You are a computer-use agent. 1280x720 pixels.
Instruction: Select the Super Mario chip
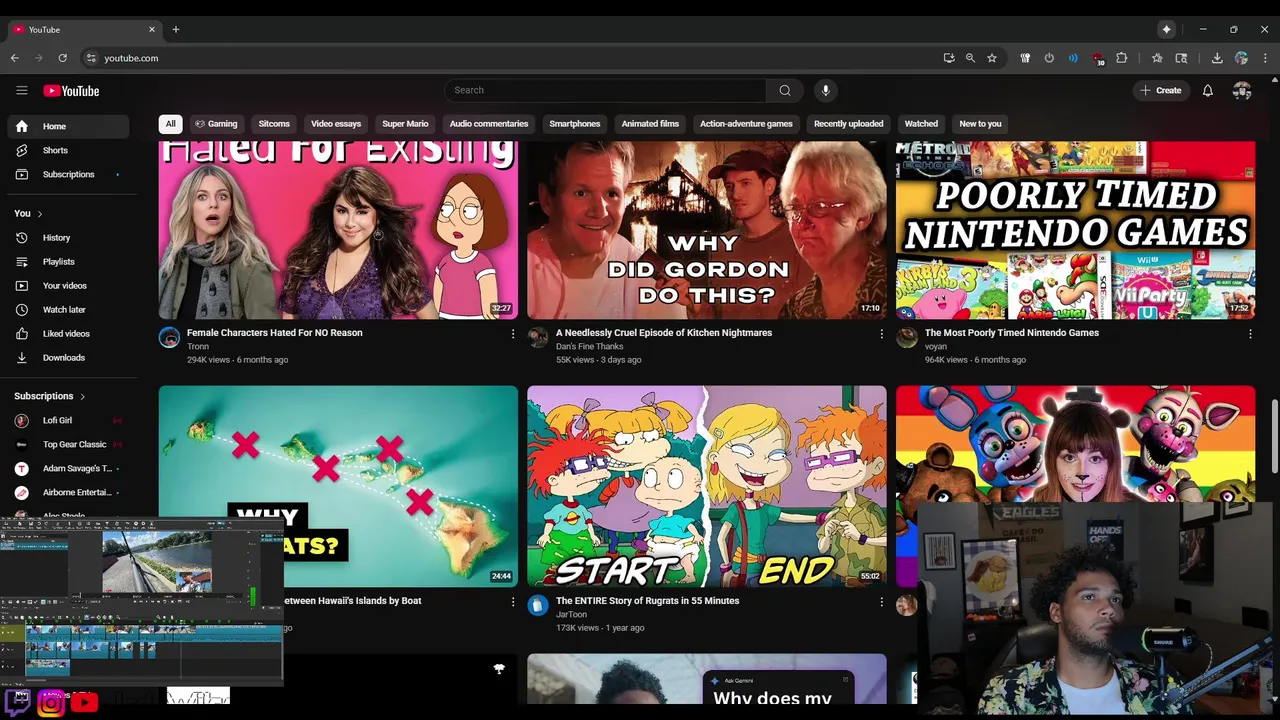tap(405, 124)
